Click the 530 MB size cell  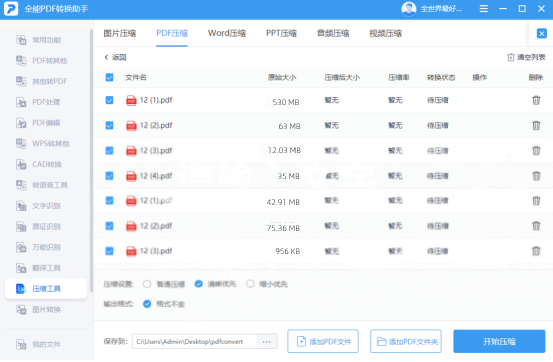286,102
